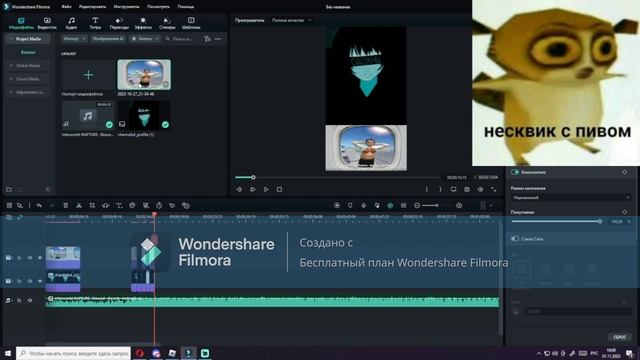Lock the top video track
The height and width of the screenshot is (360, 640).
[19, 258]
